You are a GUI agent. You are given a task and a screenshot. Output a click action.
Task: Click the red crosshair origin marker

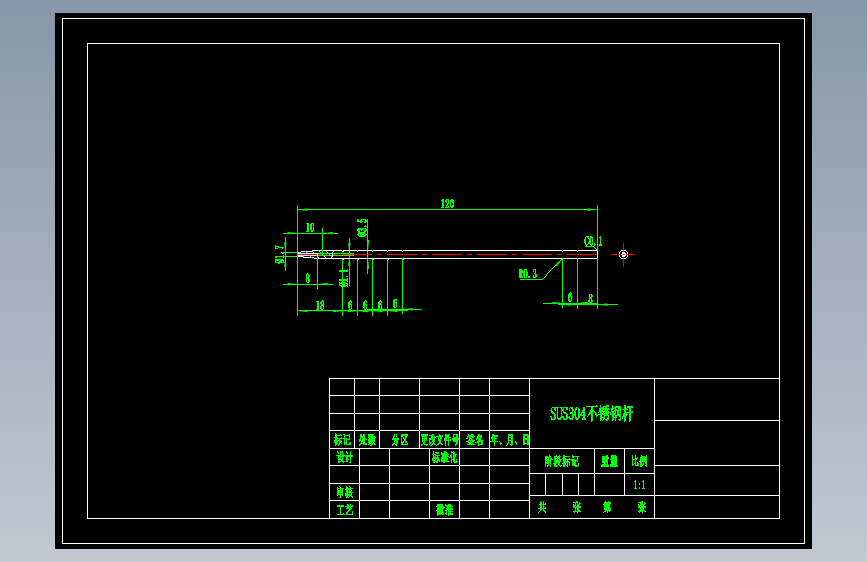coord(623,254)
